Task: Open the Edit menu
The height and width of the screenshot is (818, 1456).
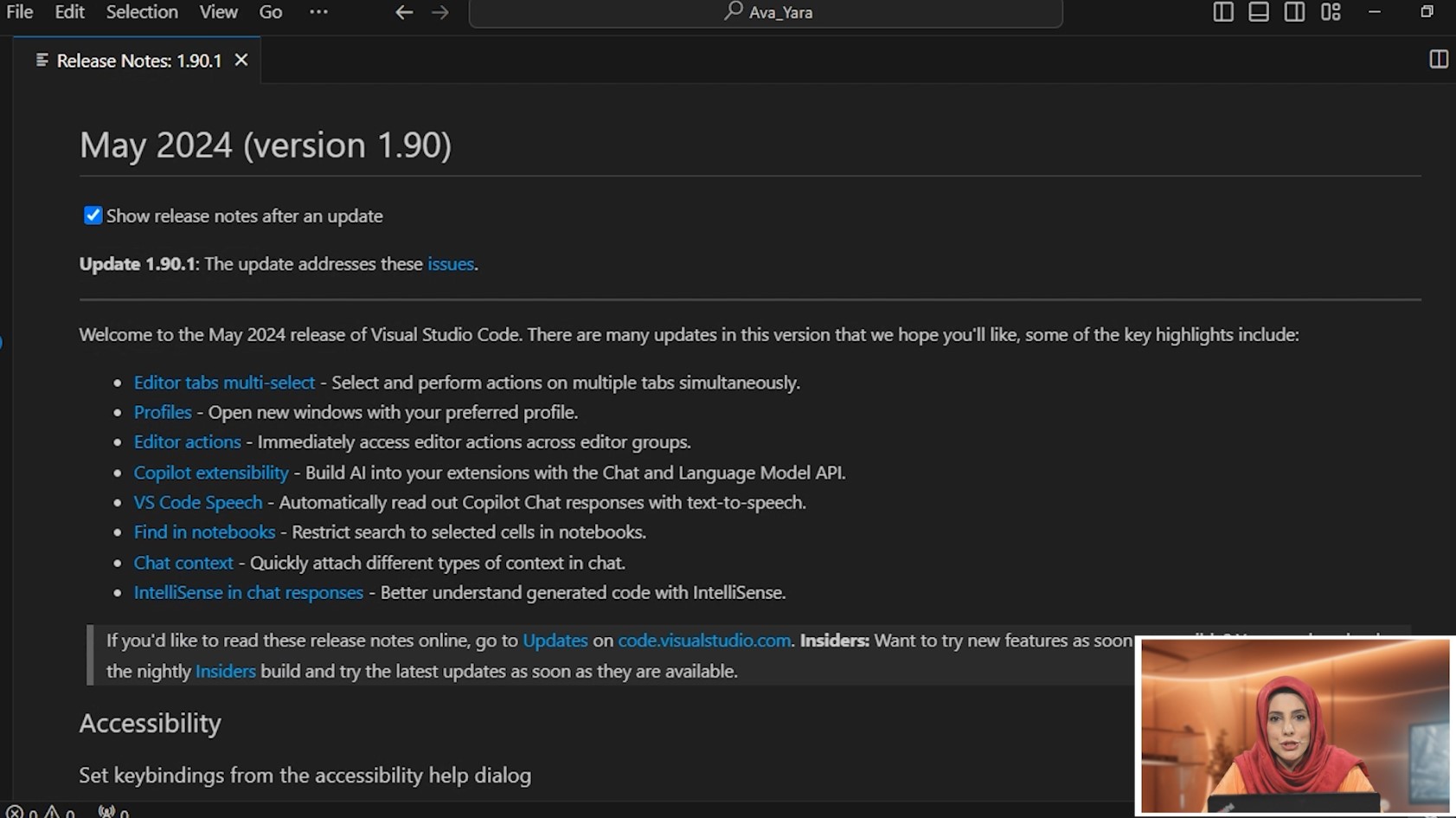Action: (x=69, y=12)
